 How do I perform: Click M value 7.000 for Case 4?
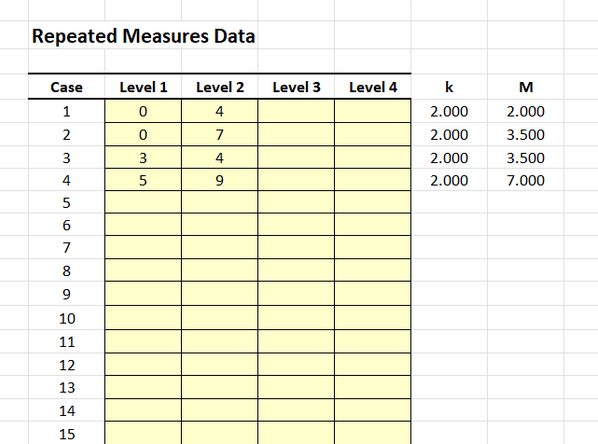point(526,180)
